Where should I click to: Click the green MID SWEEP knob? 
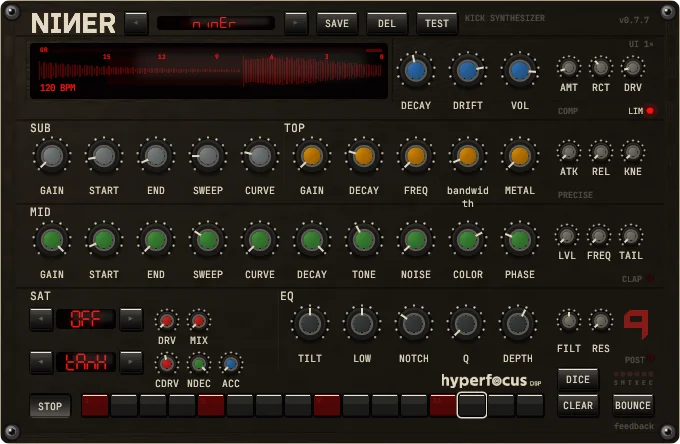coord(208,240)
